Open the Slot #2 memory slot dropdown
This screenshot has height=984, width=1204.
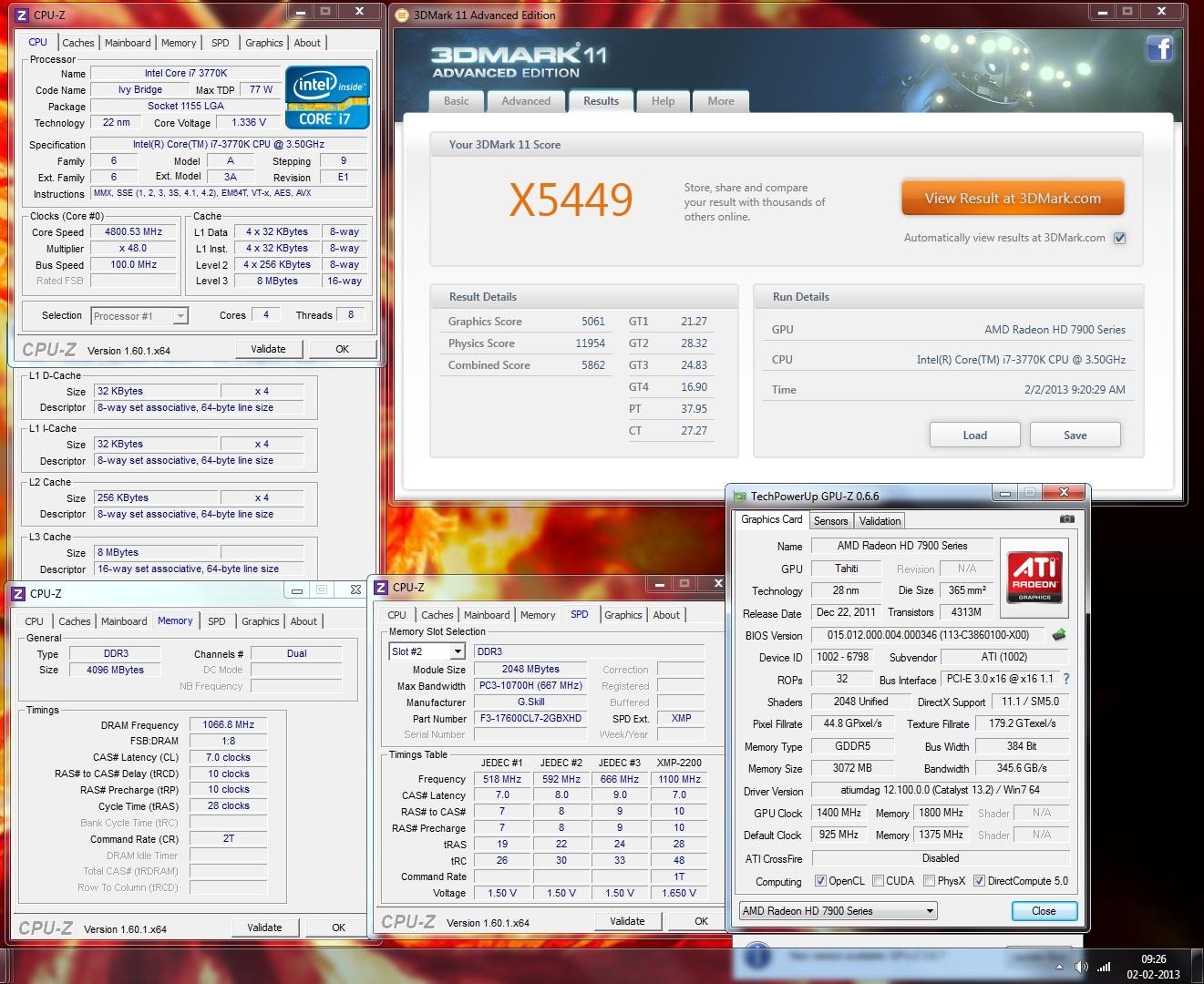coord(427,651)
